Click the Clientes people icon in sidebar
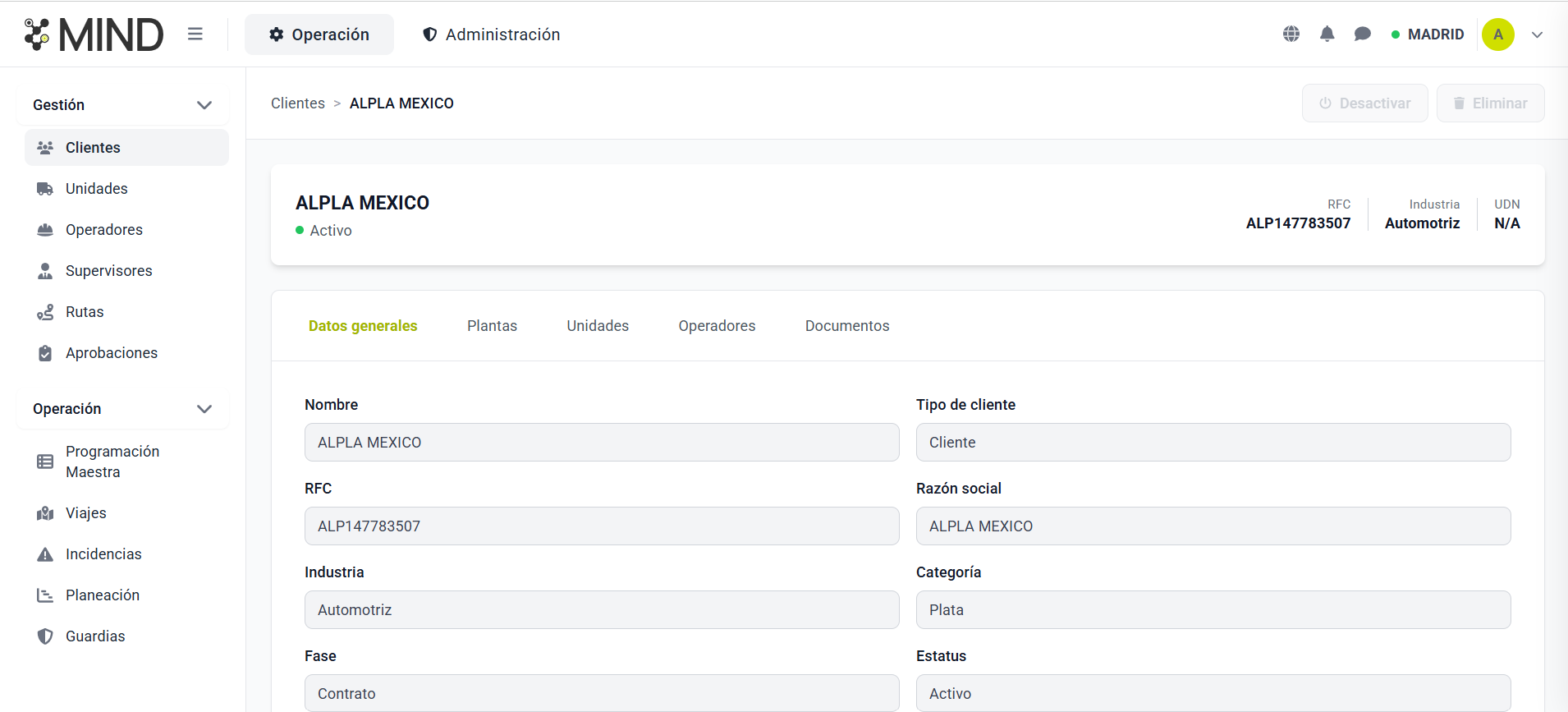 pos(45,148)
